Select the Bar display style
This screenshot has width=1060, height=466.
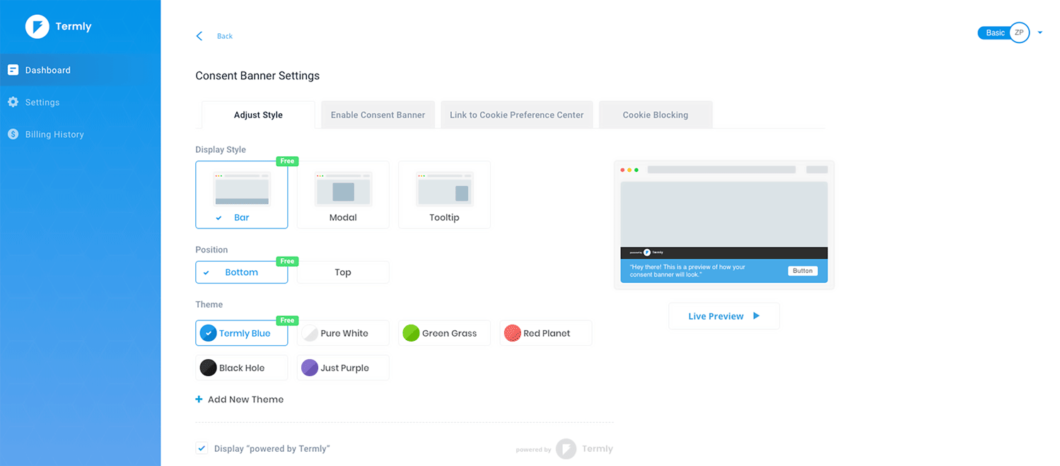tap(241, 195)
